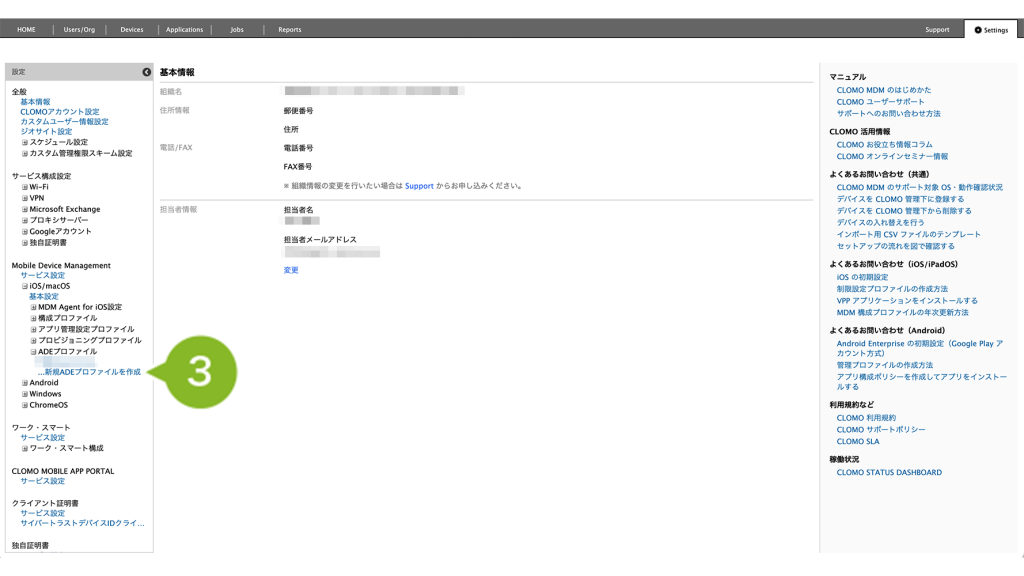Image resolution: width=1024 pixels, height=576 pixels.
Task: Expand the カスタム管理権限スキーム設定 node
Action: 25,153
